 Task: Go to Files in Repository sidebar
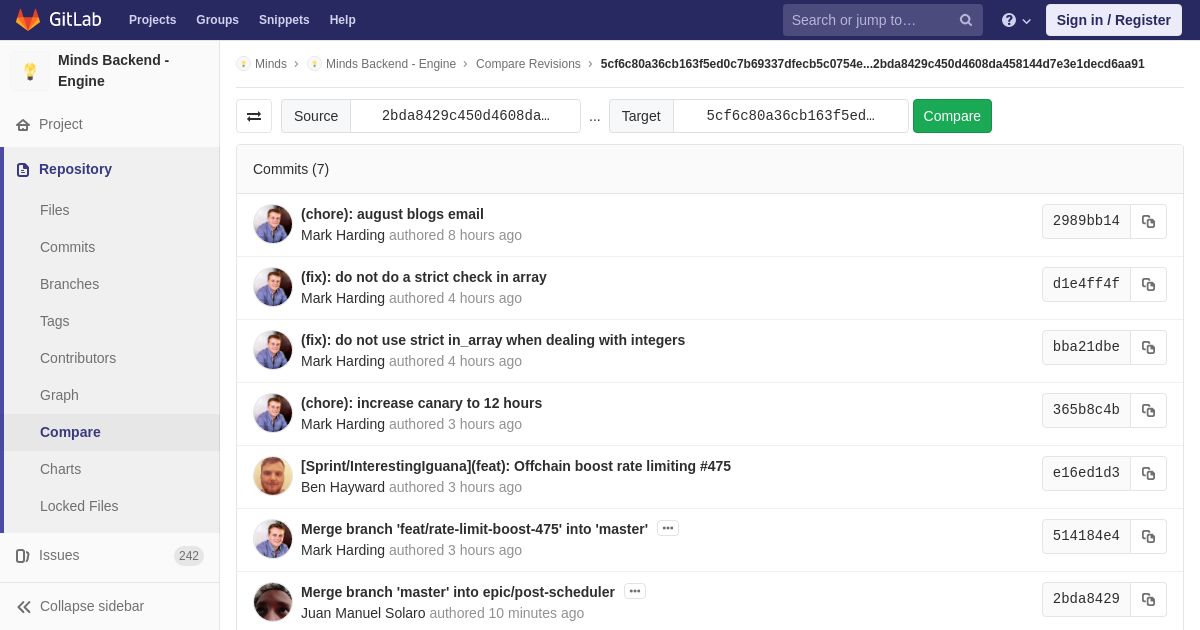[55, 210]
